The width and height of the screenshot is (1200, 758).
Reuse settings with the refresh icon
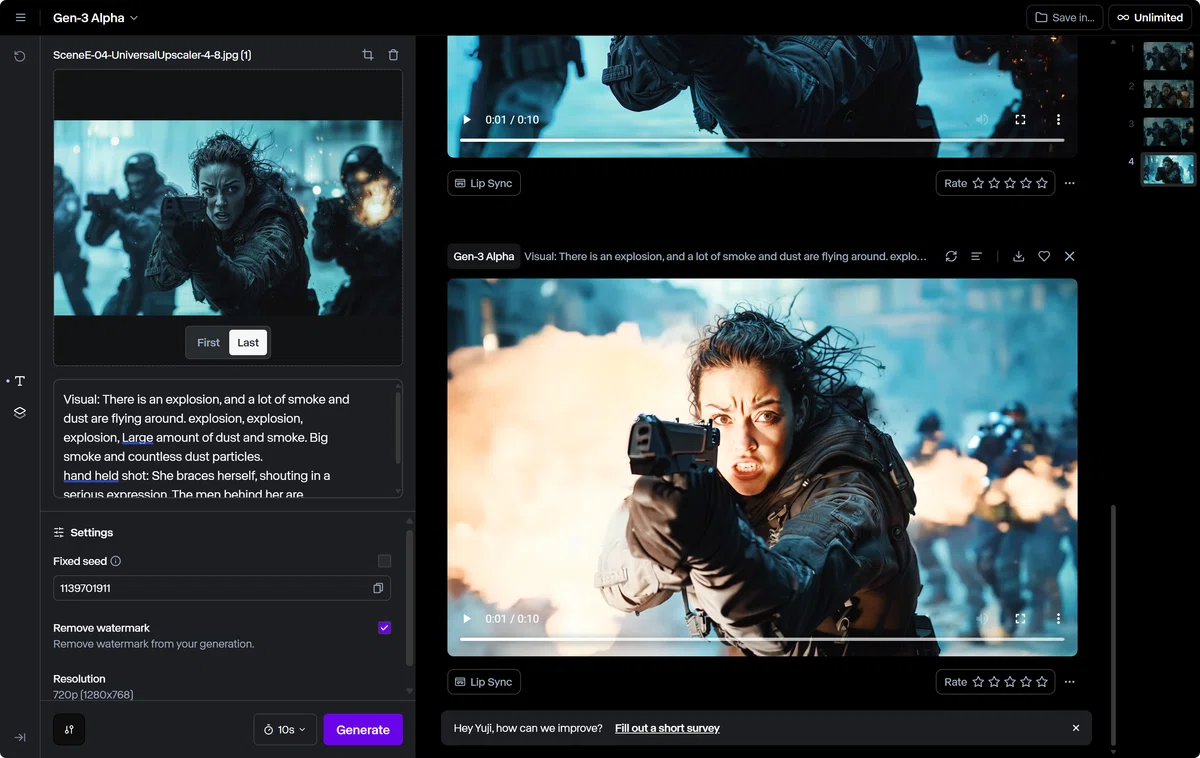(x=951, y=256)
